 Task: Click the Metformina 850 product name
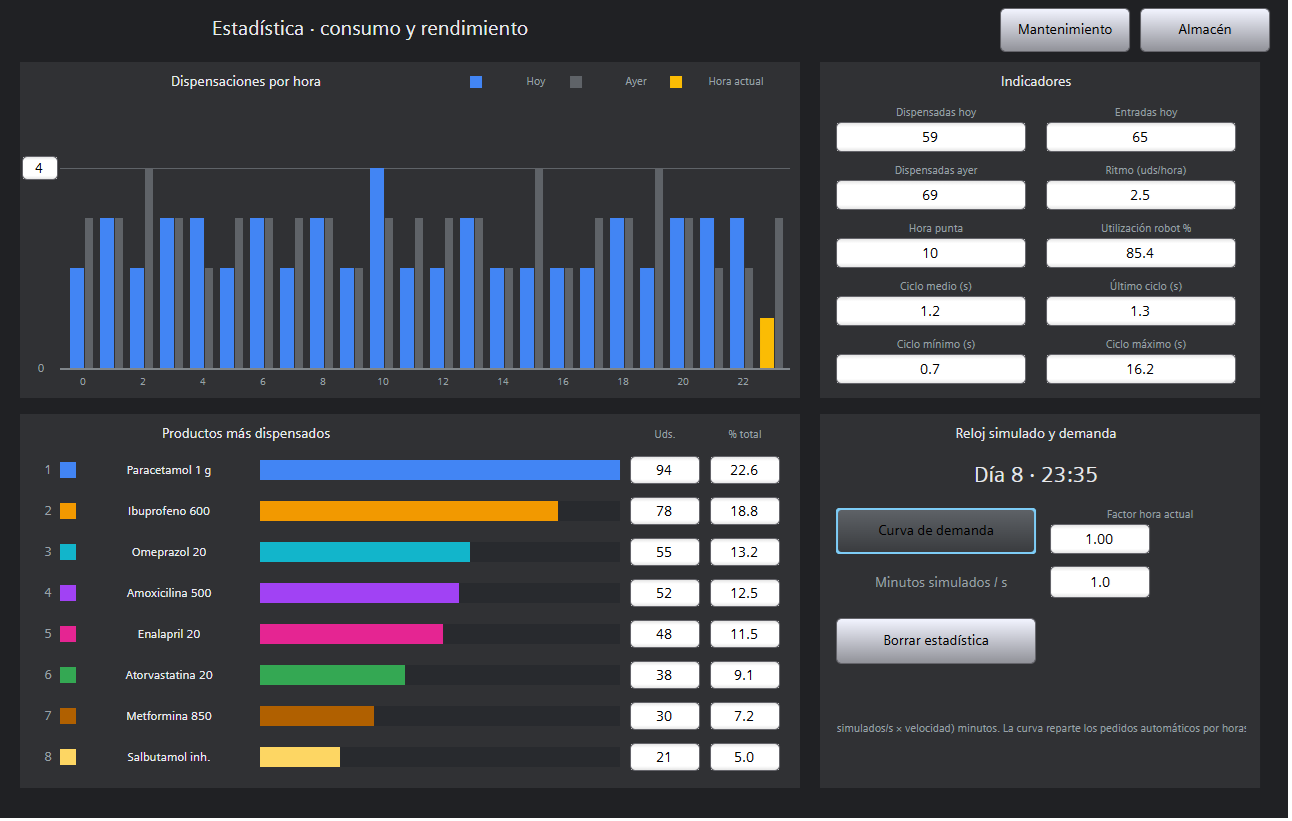169,716
